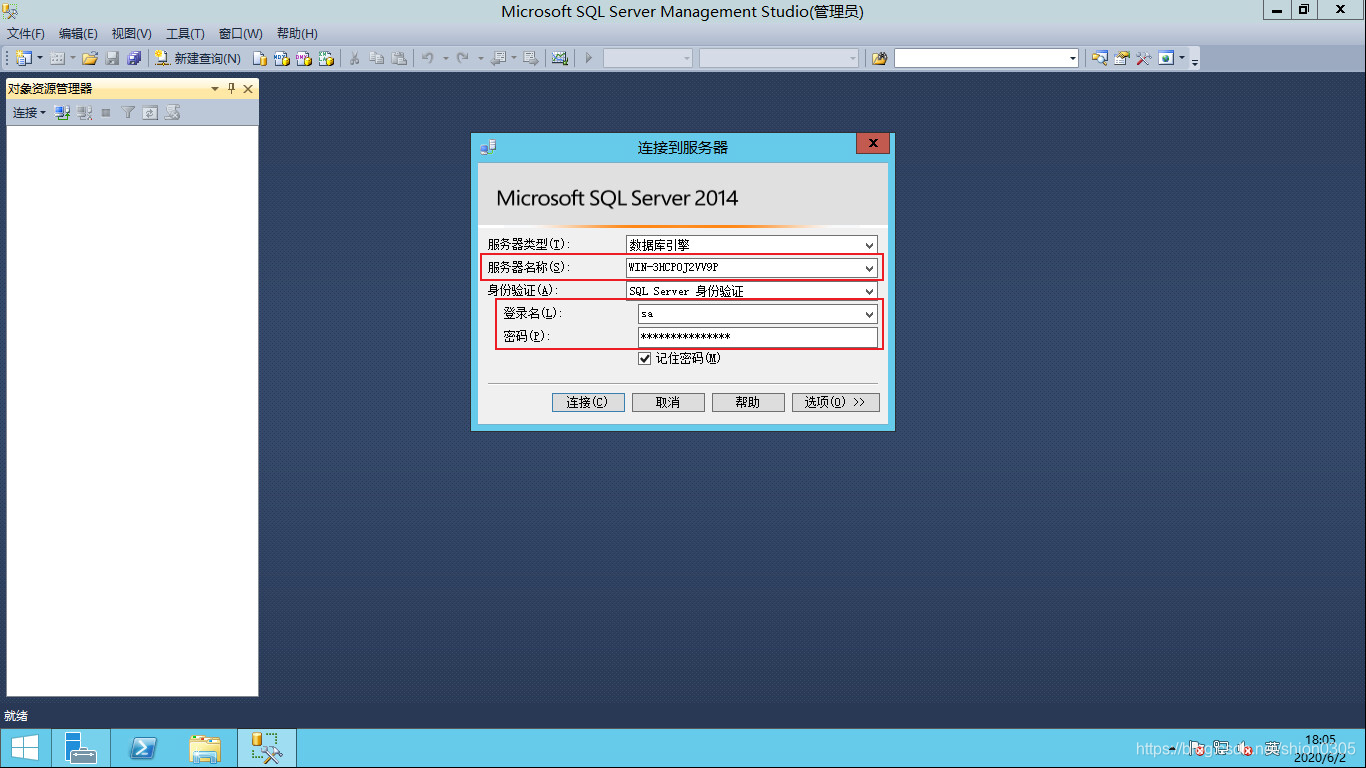This screenshot has width=1366, height=768.
Task: Click the Navigate Backward icon
Action: tap(498, 58)
